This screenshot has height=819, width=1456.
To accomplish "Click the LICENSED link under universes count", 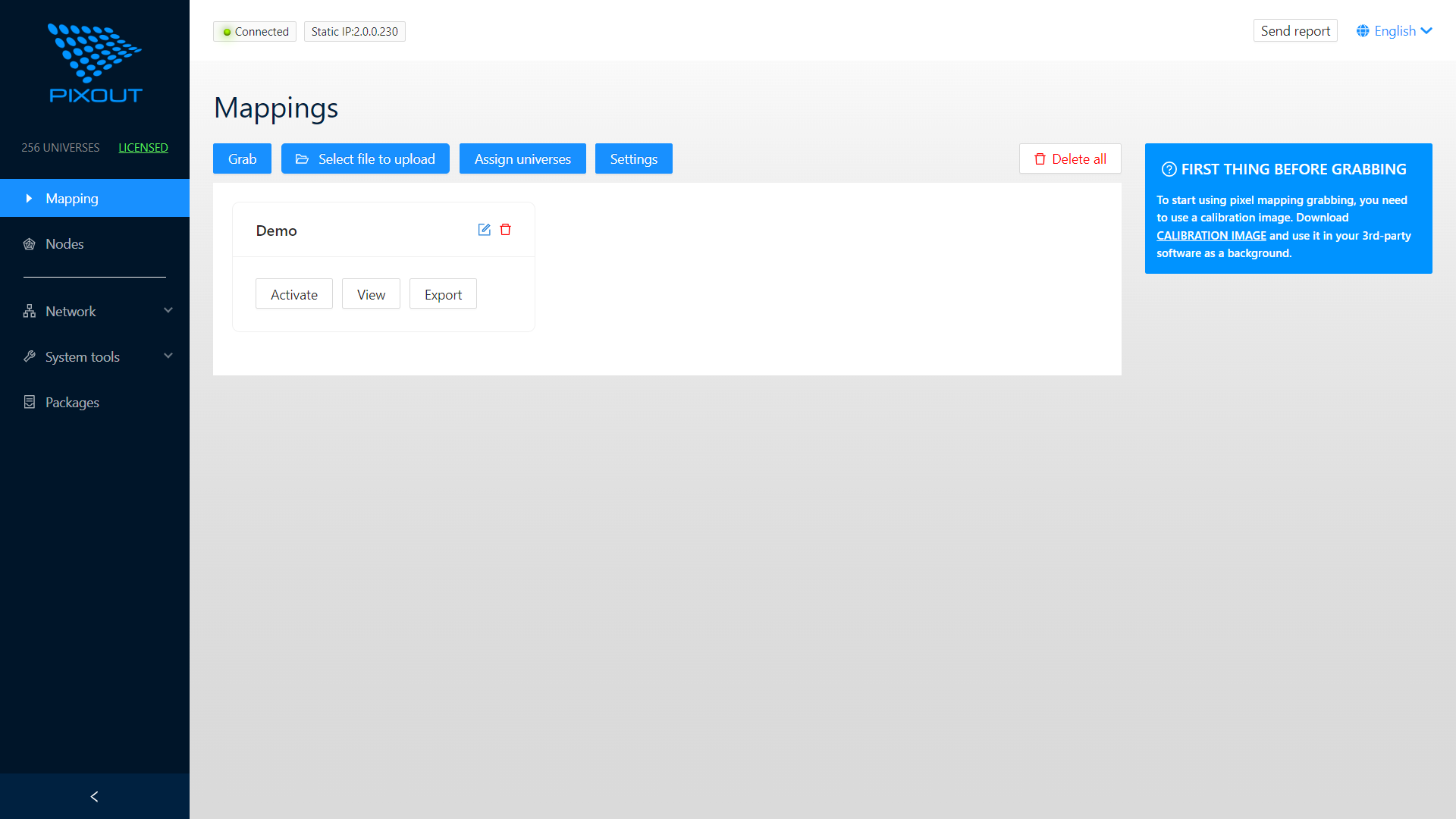I will pos(143,147).
